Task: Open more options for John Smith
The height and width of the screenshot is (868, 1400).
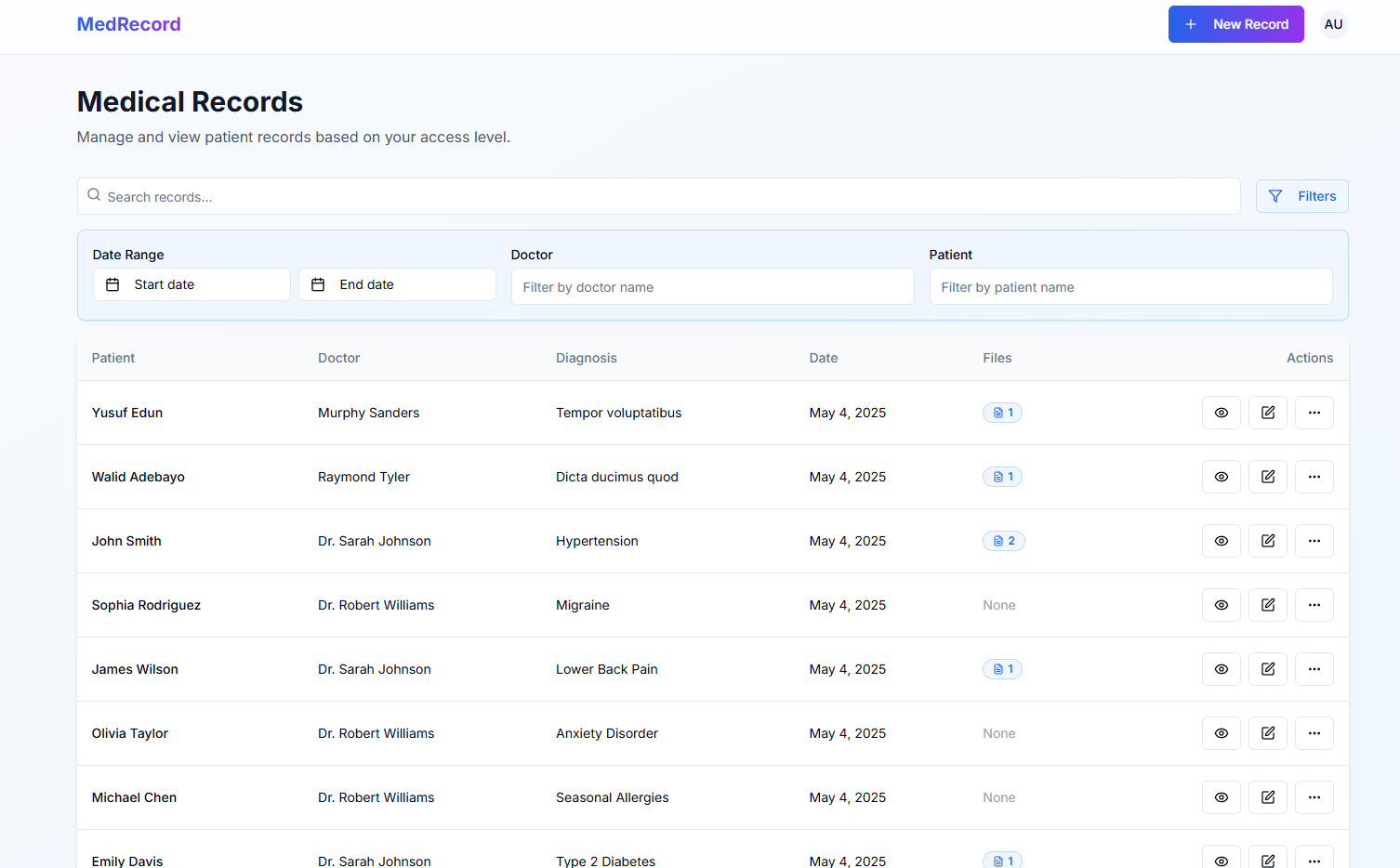Action: [1314, 541]
